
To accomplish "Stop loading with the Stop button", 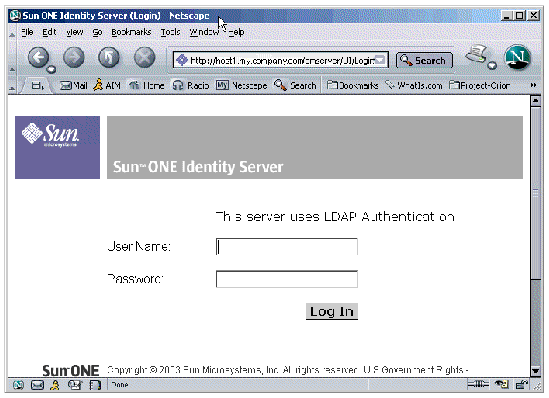I will [144, 57].
